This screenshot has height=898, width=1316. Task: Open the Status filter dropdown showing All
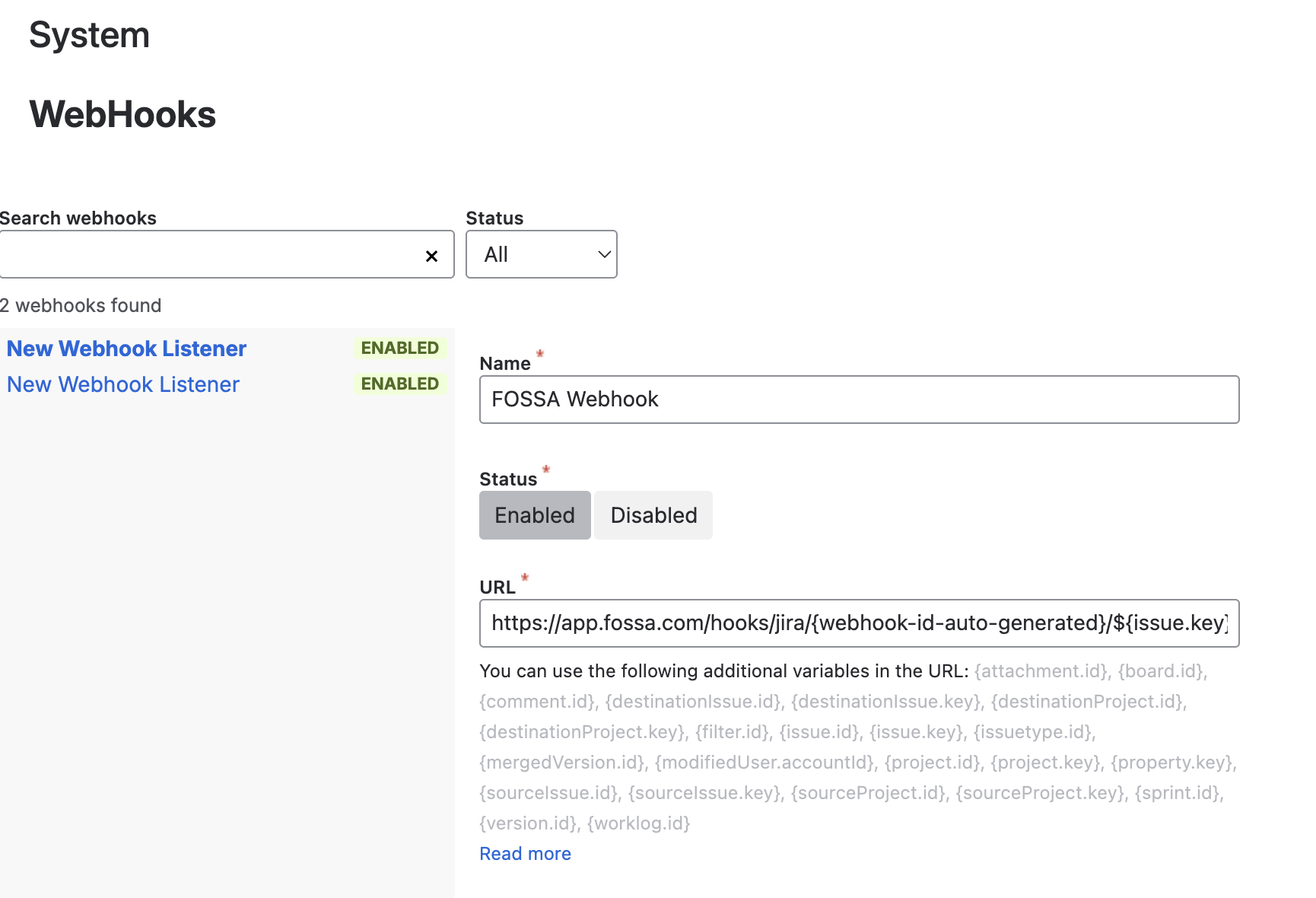point(541,254)
